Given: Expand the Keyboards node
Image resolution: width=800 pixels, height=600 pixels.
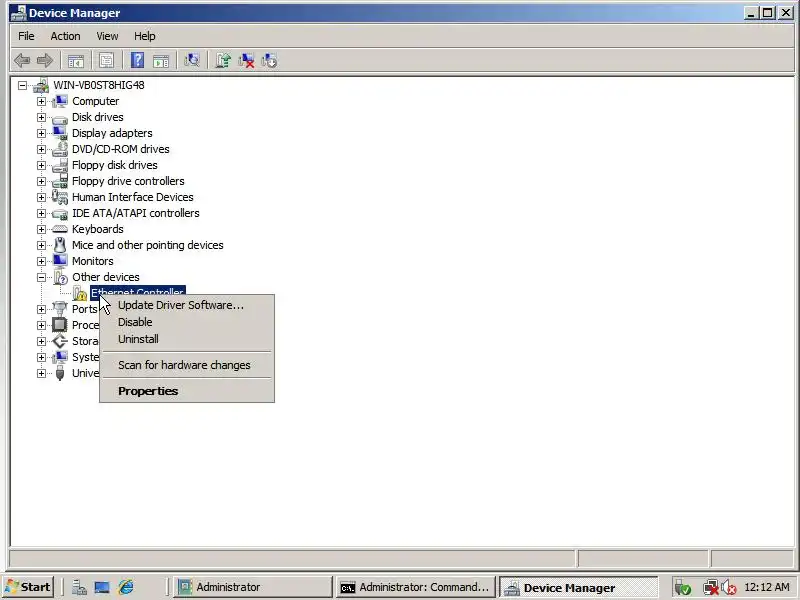Looking at the screenshot, I should coord(41,229).
